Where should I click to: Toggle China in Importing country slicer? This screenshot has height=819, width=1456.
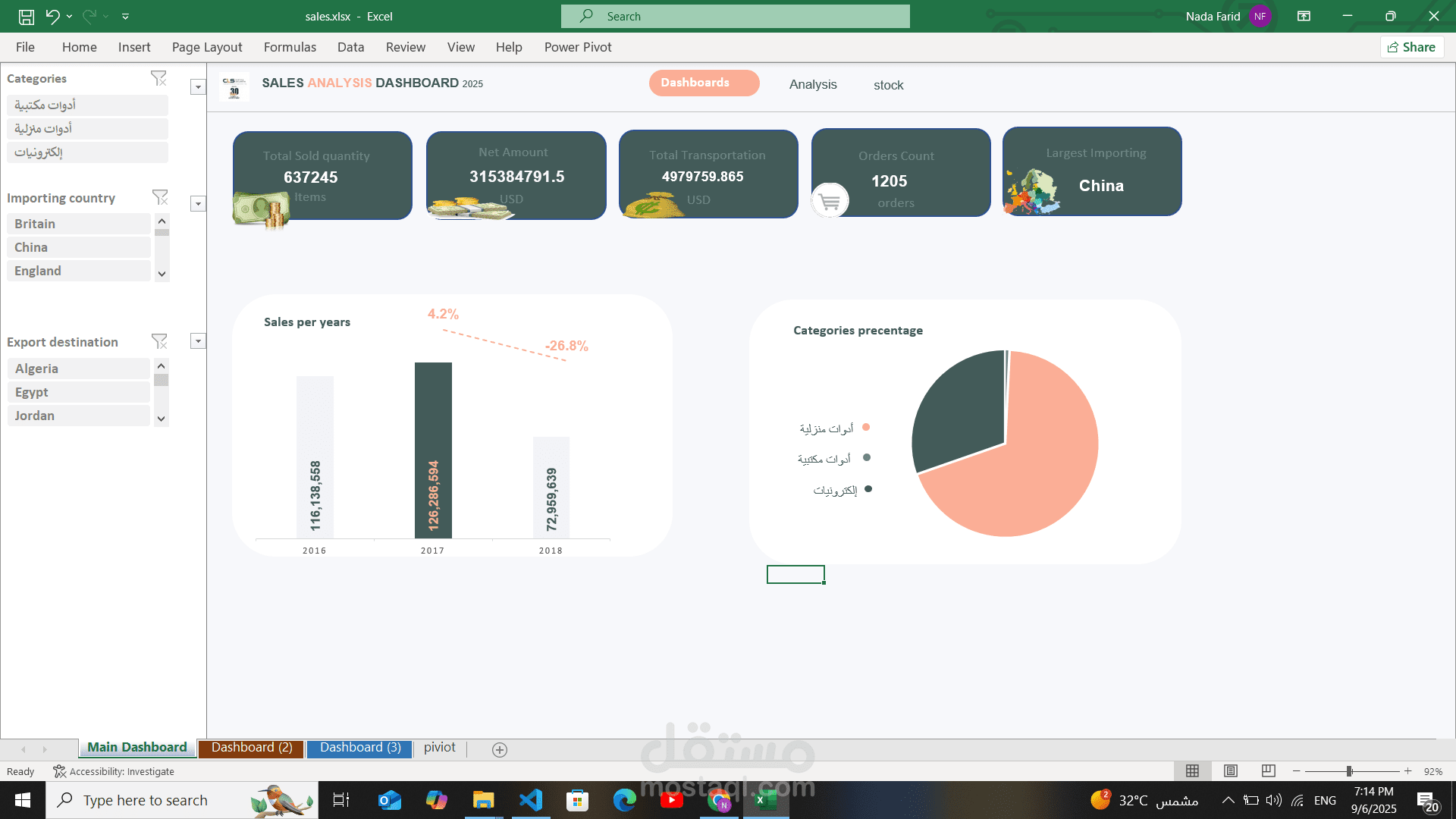click(x=79, y=247)
